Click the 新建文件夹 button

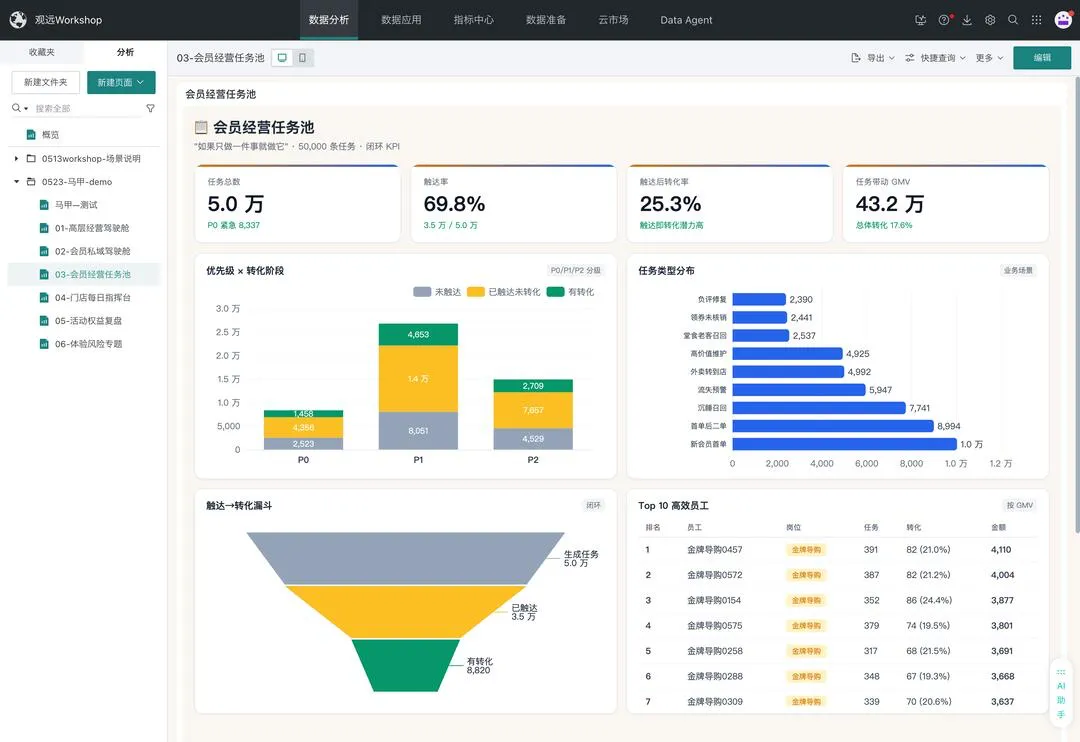point(45,82)
